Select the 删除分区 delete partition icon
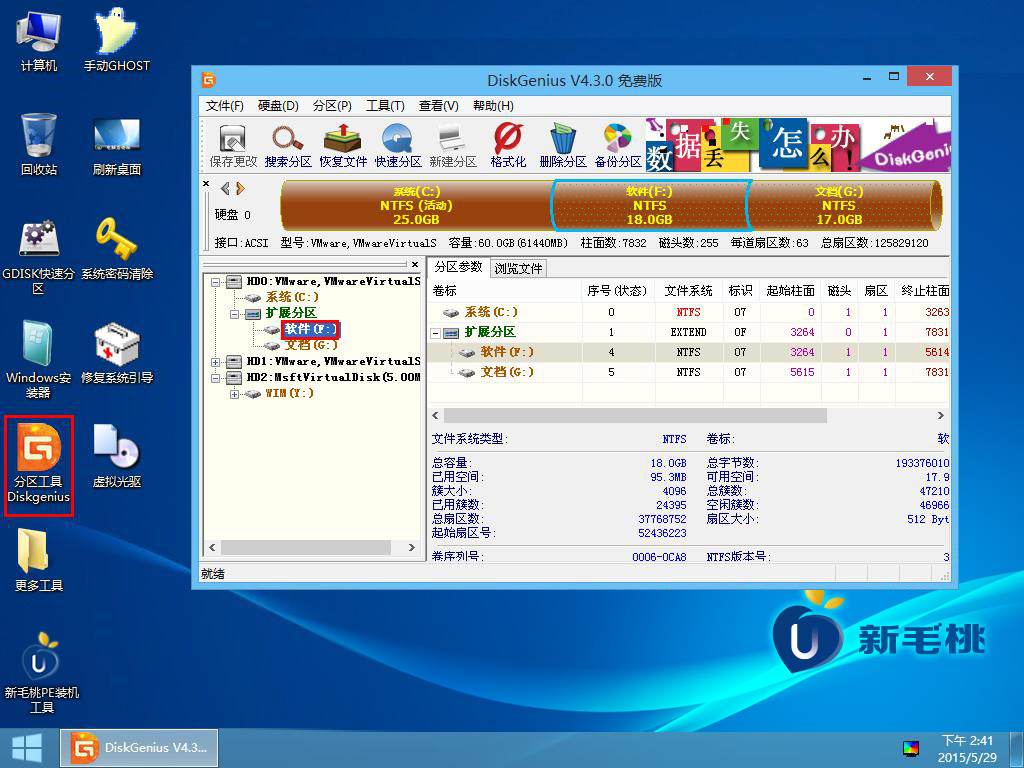The width and height of the screenshot is (1024, 768). [562, 146]
